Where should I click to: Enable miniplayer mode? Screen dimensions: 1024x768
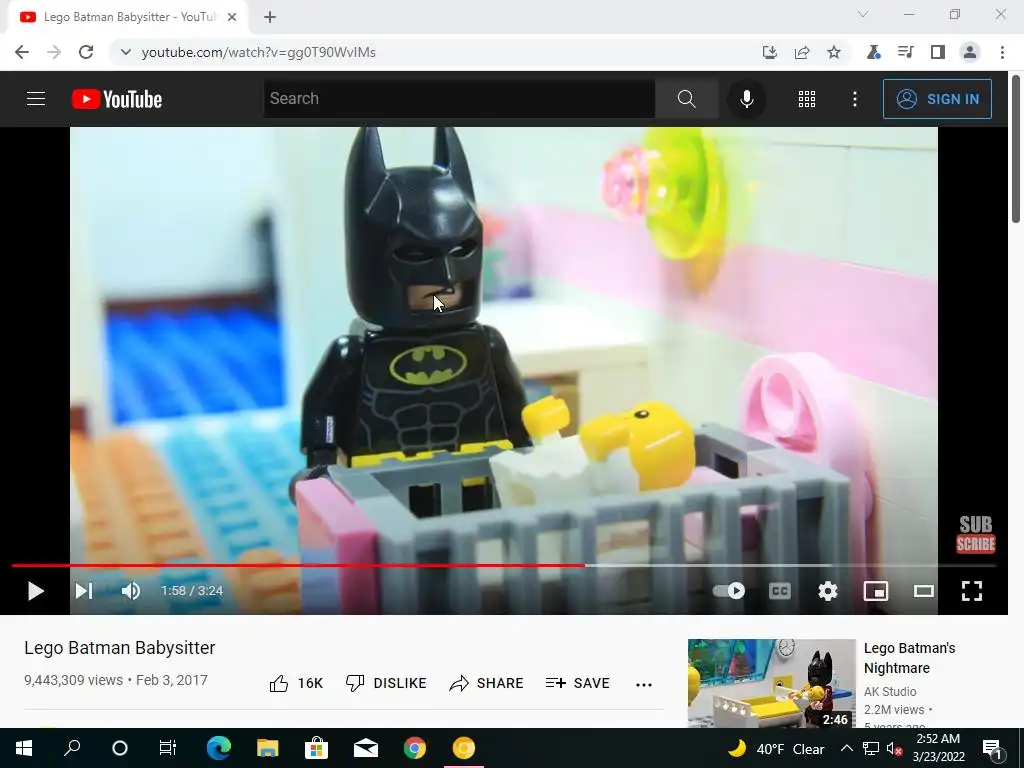pos(876,591)
